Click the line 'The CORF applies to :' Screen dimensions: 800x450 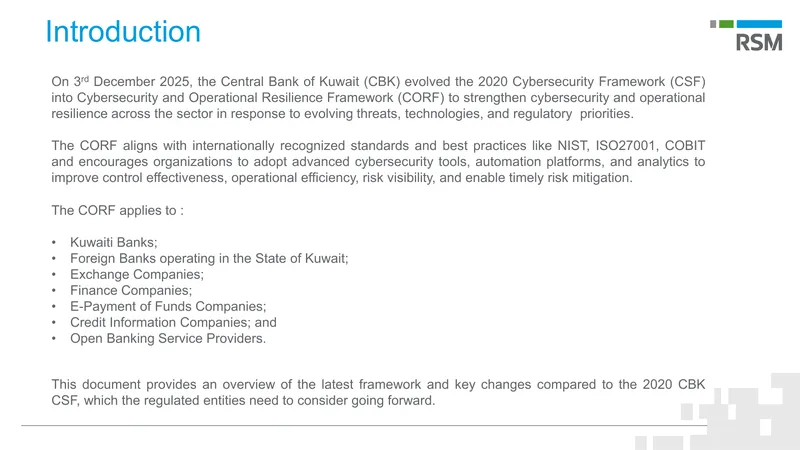pos(117,211)
